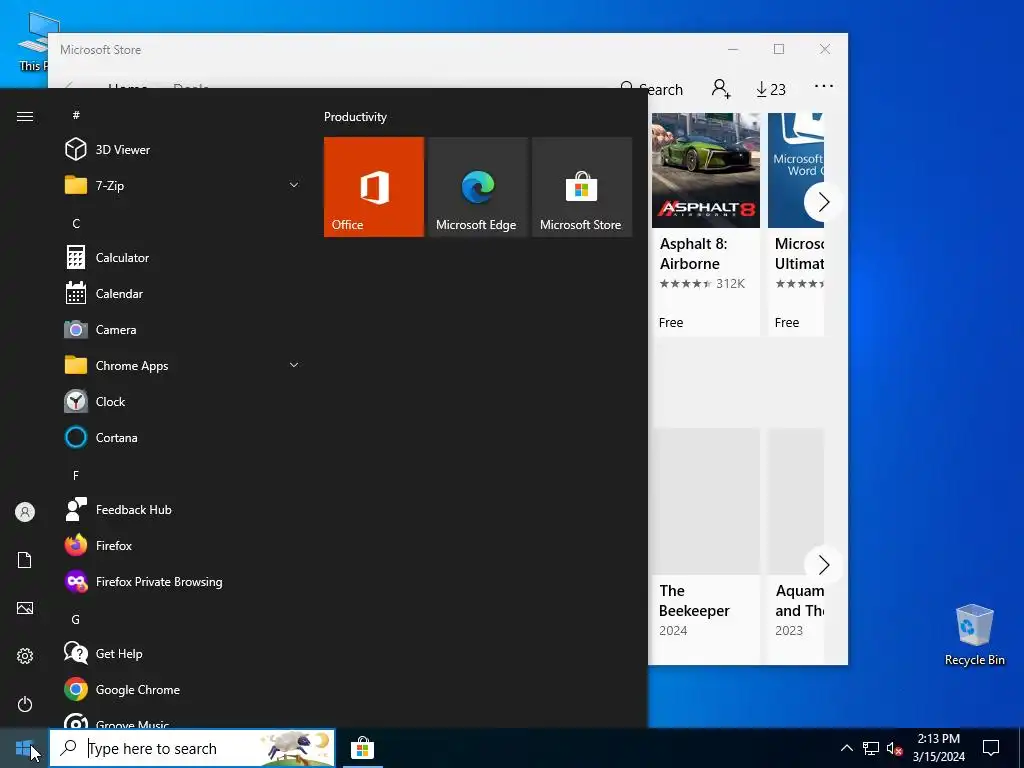Open the sign-in account icon in Microsoft Store
The image size is (1024, 768).
(x=721, y=89)
